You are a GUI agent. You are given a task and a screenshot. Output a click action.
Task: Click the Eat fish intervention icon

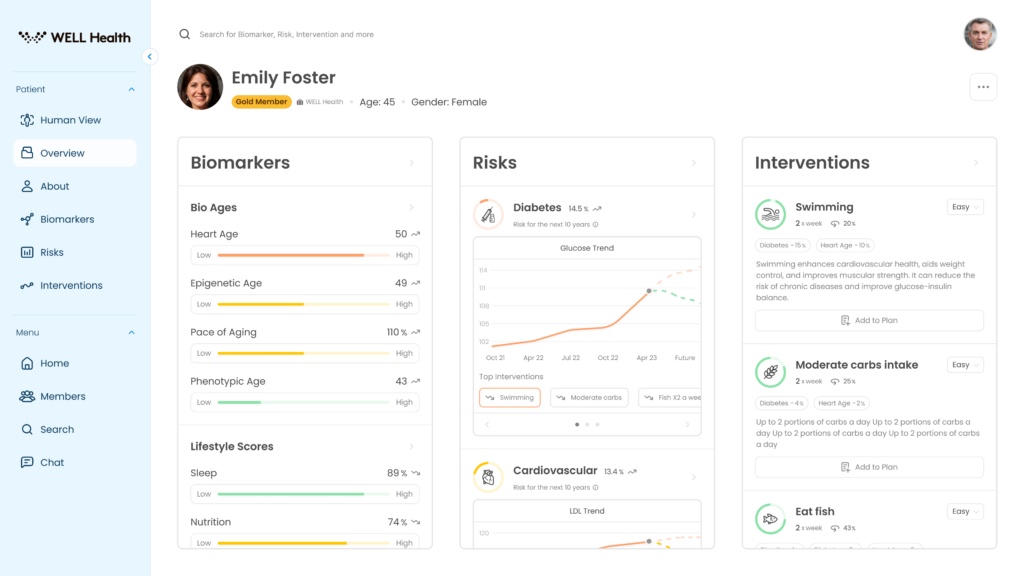tap(770, 518)
